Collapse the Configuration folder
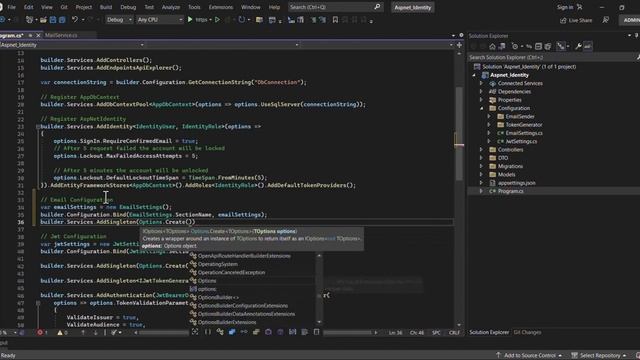Viewport: 640px width, 360px height. pyautogui.click(x=482, y=108)
